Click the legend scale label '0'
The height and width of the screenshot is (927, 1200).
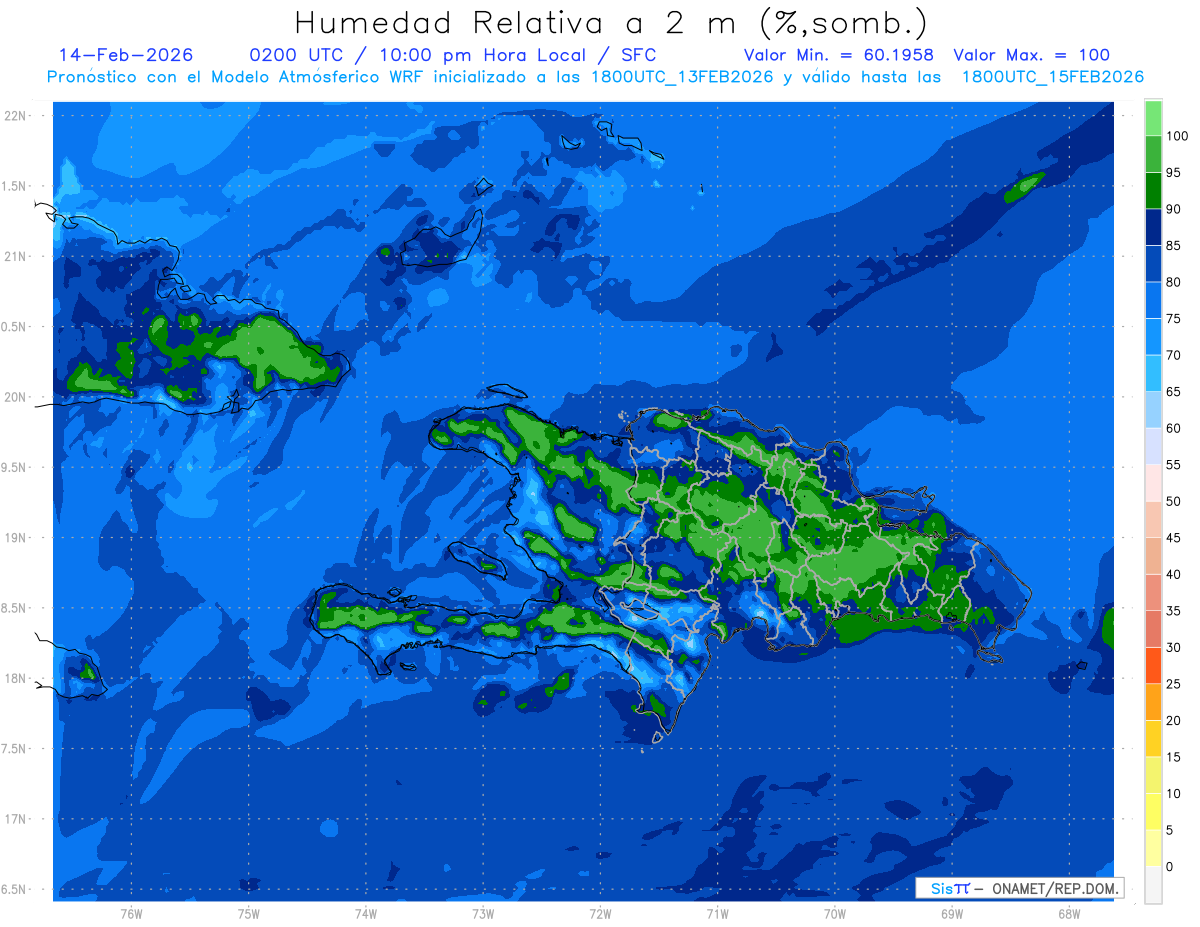point(1170,866)
